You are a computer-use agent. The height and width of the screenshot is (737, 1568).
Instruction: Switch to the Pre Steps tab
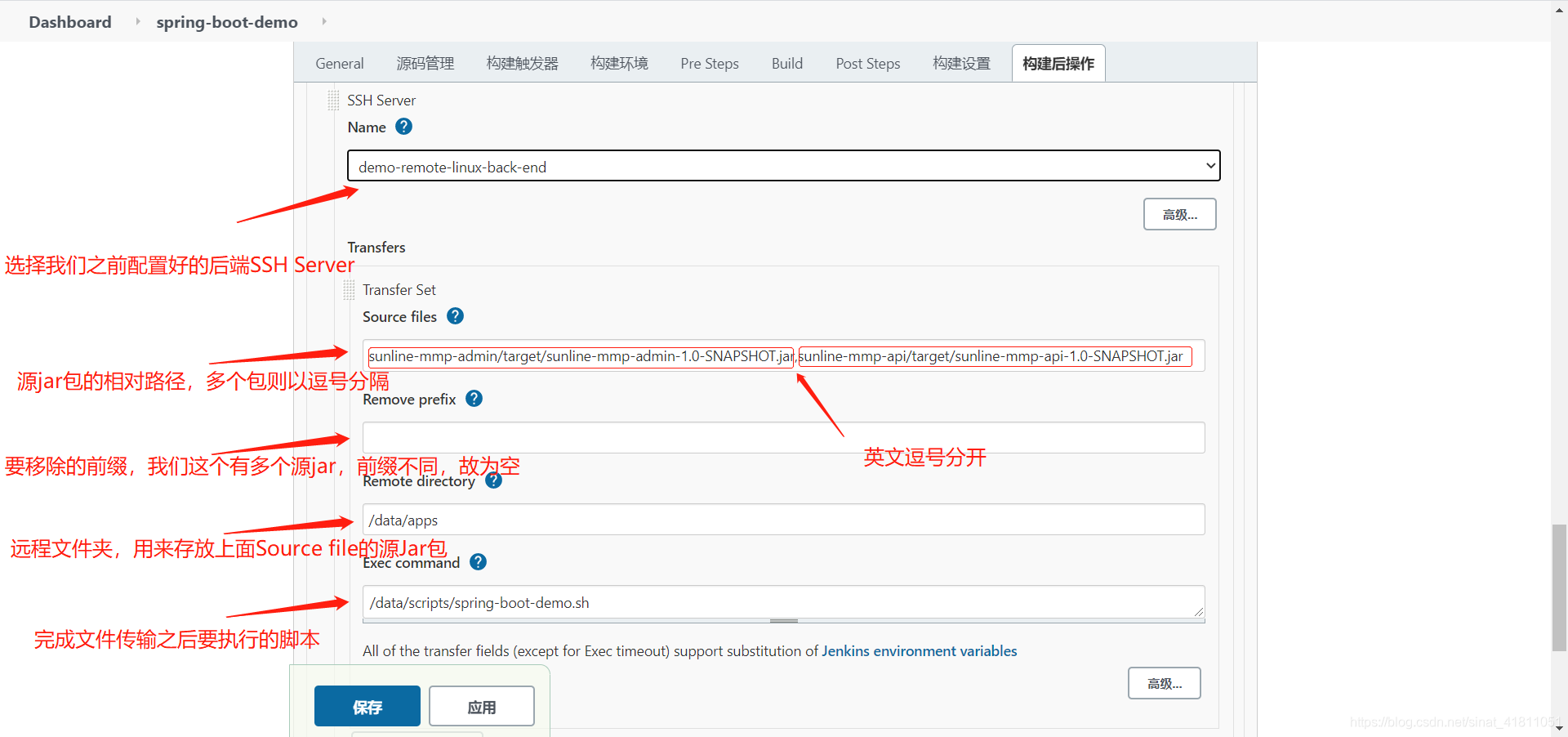pos(710,64)
